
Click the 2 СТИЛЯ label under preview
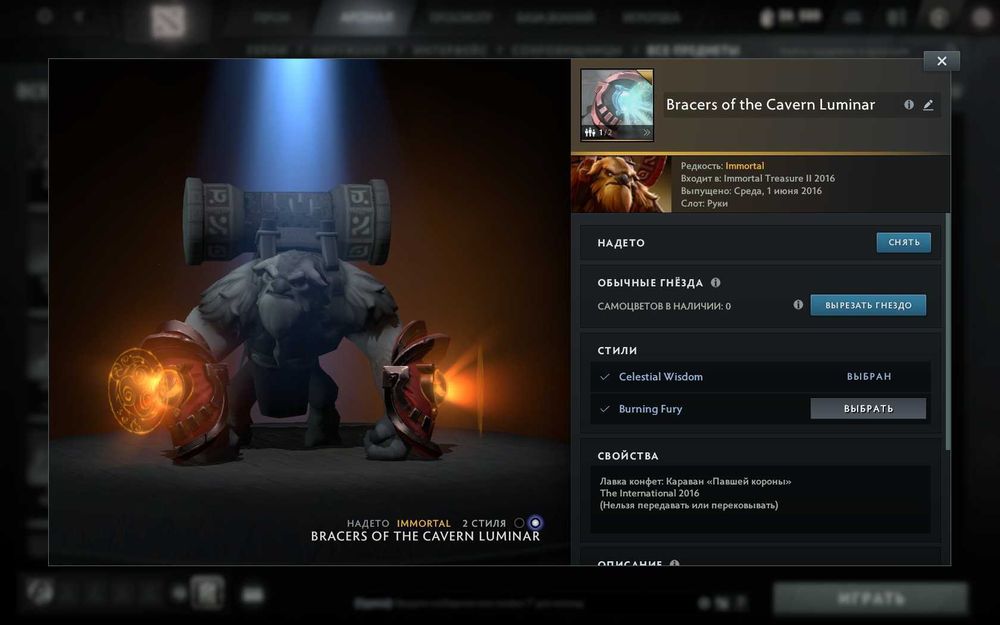pos(484,524)
